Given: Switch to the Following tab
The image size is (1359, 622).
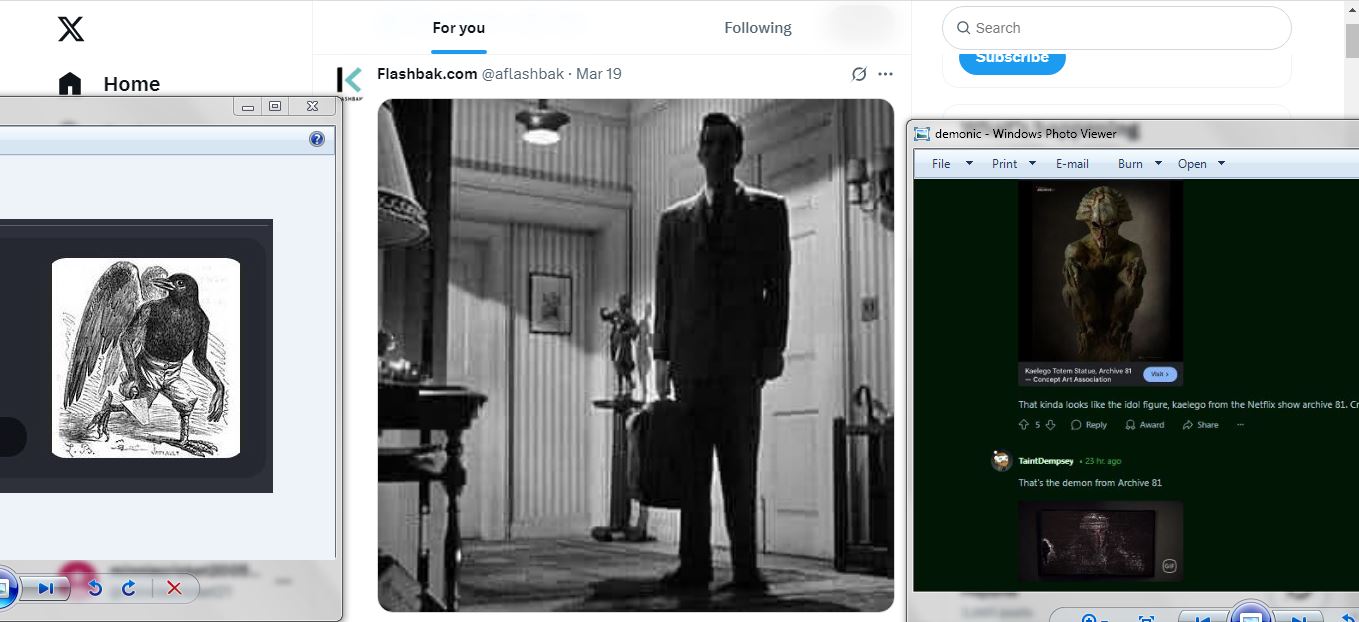Looking at the screenshot, I should pyautogui.click(x=758, y=28).
